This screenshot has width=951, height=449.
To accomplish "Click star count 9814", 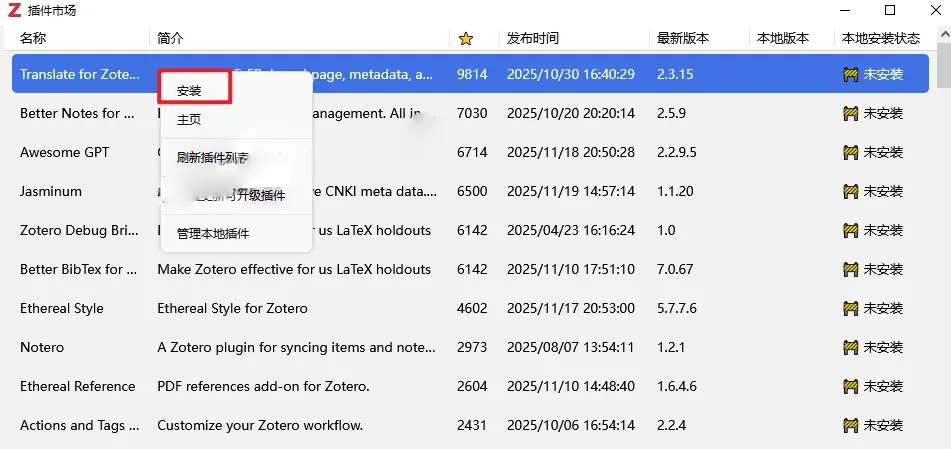I will tap(472, 74).
